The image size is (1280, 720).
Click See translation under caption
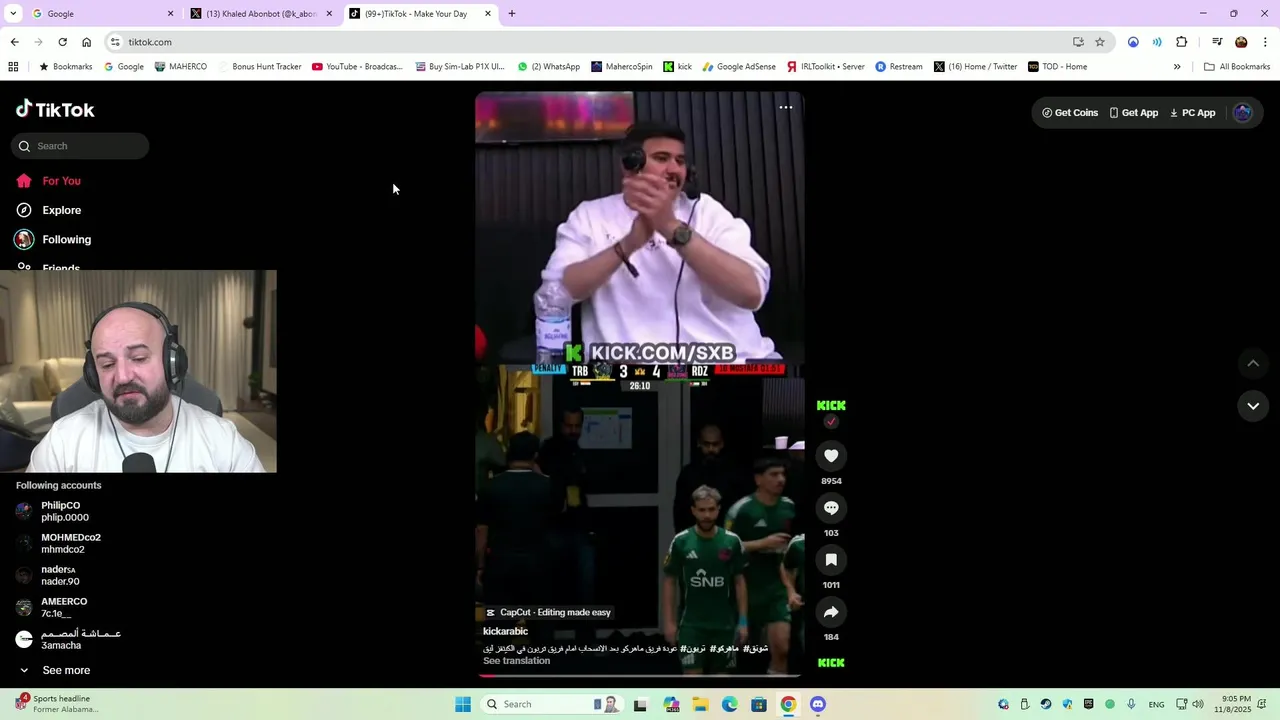click(x=516, y=661)
